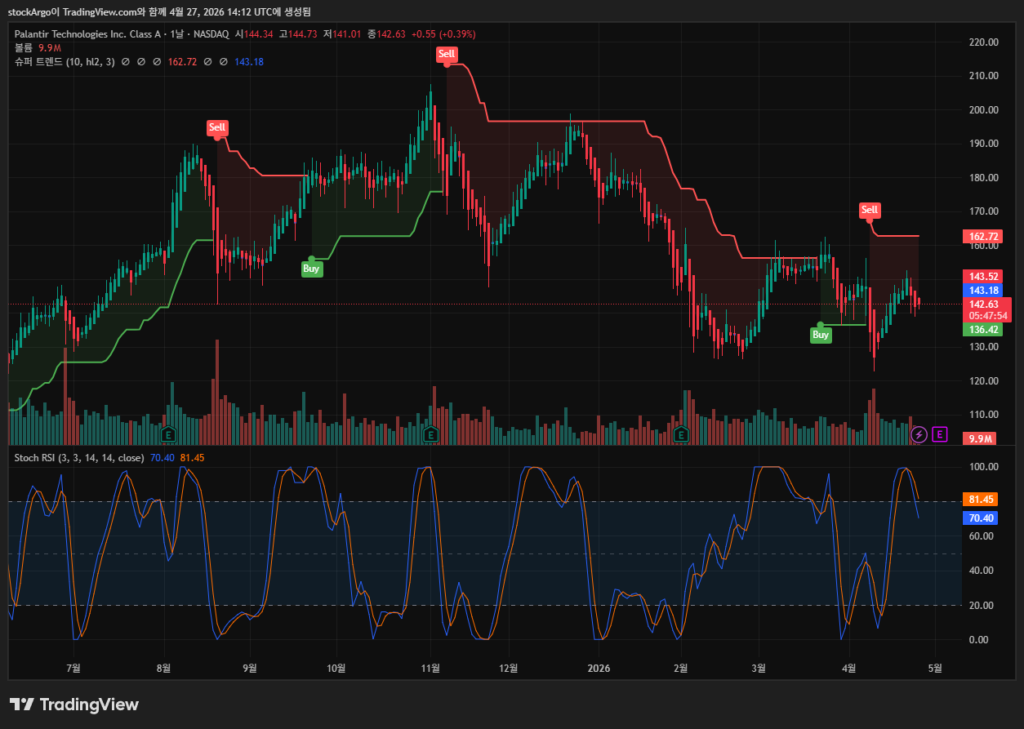Click the 20.00 Stoch RSI axis label
Viewport: 1024px width, 729px height.
click(x=982, y=606)
